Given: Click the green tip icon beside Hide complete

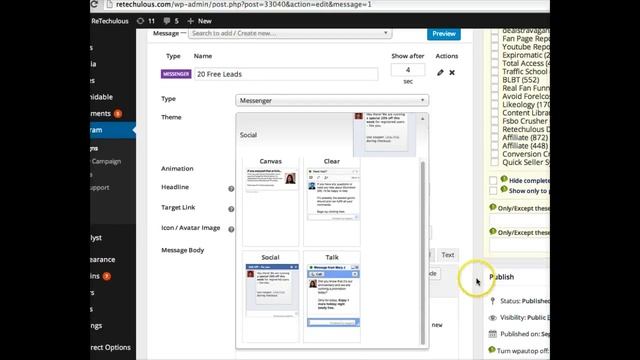Looking at the screenshot, I should pos(504,179).
